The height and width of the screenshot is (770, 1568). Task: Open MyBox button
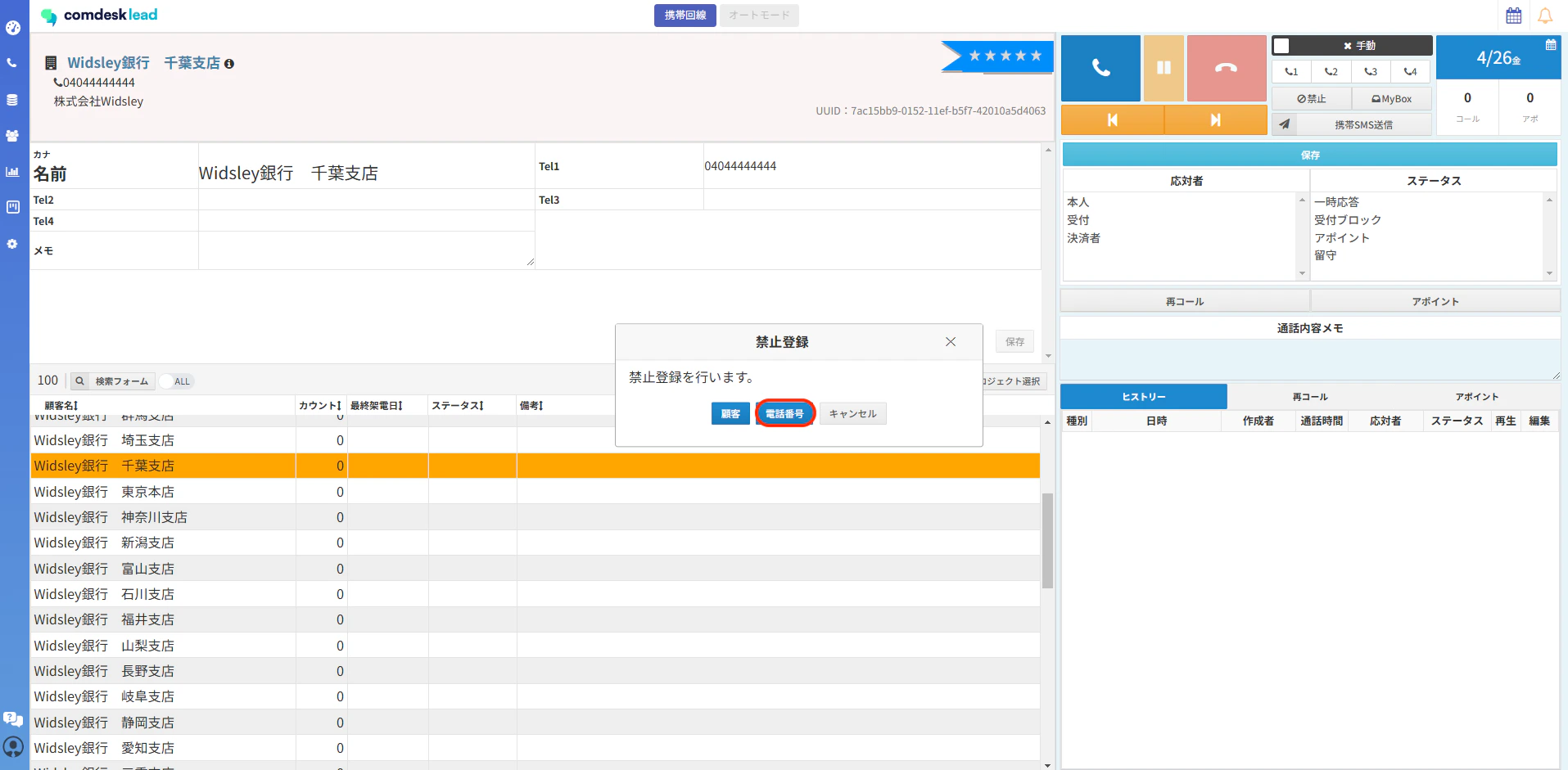click(1391, 99)
